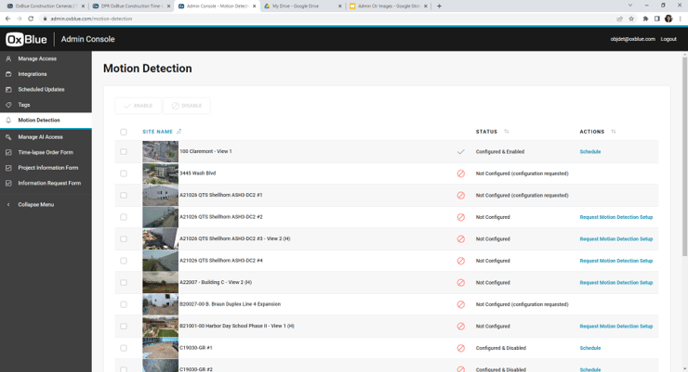
Task: Sort by SITE NAME column
Action: 158,132
